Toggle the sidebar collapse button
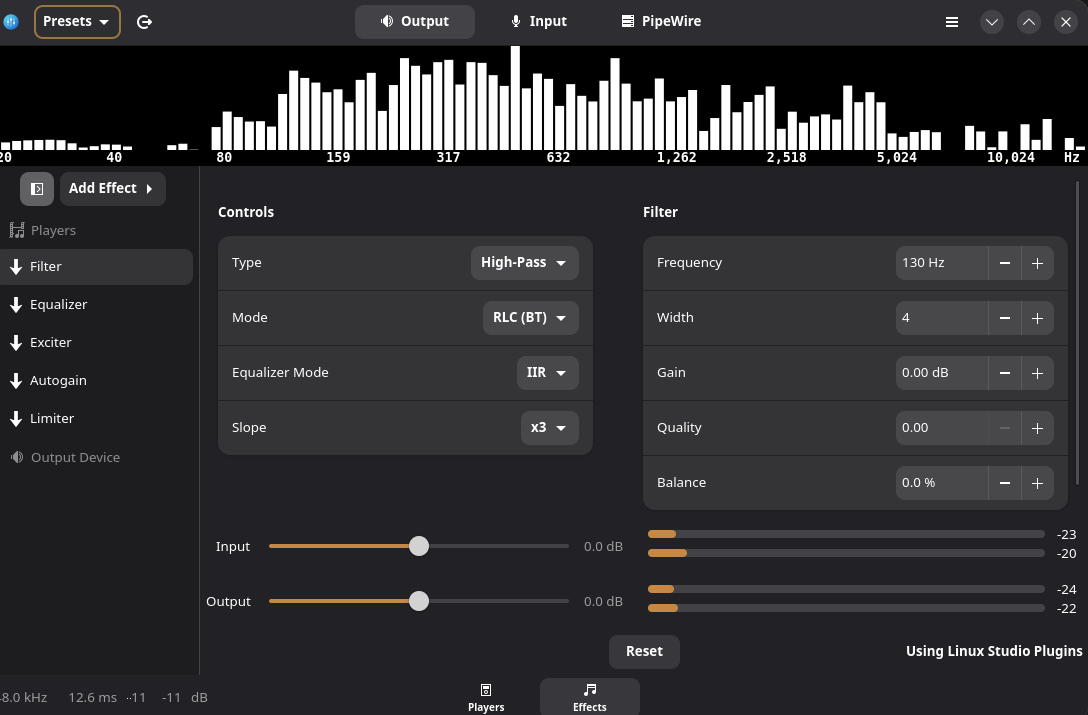This screenshot has height=715, width=1088. (37, 189)
